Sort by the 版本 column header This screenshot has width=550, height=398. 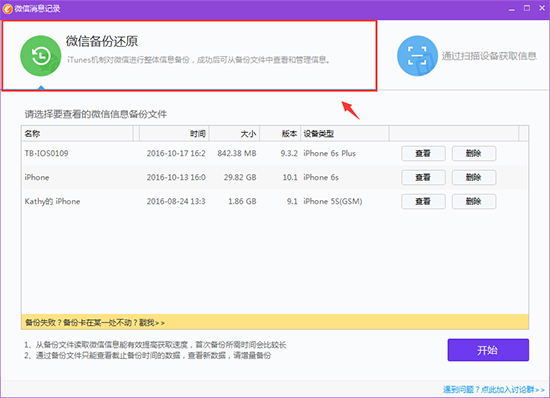pos(280,134)
